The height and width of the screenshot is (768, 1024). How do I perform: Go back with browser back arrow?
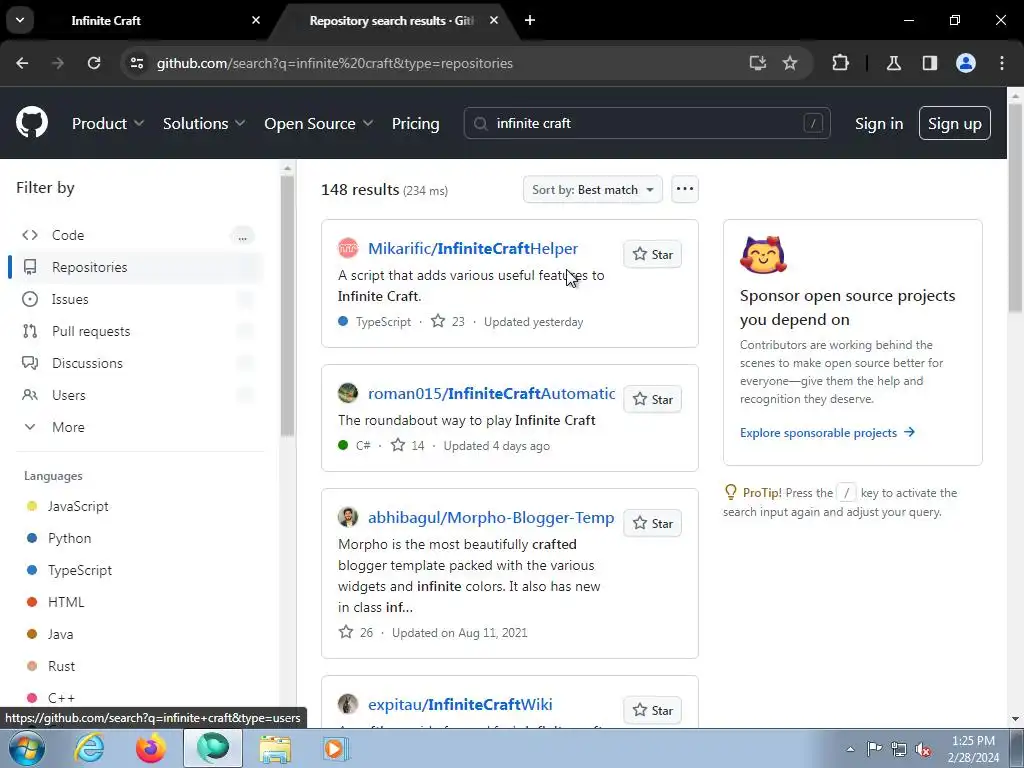click(x=22, y=63)
